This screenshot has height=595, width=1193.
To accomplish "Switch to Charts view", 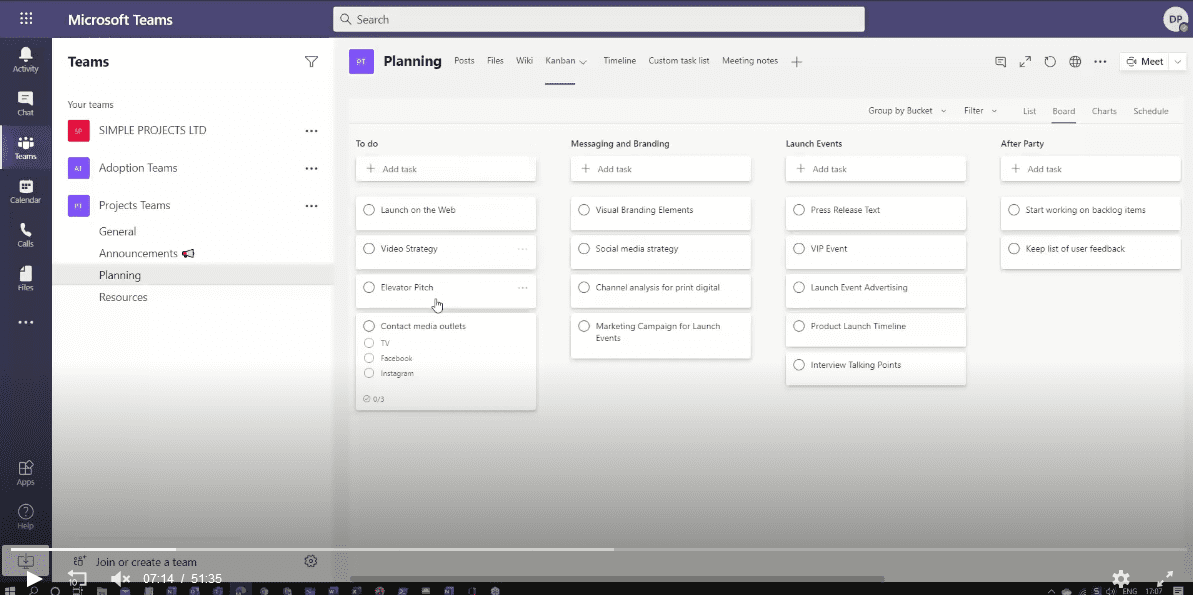I will [x=1104, y=111].
